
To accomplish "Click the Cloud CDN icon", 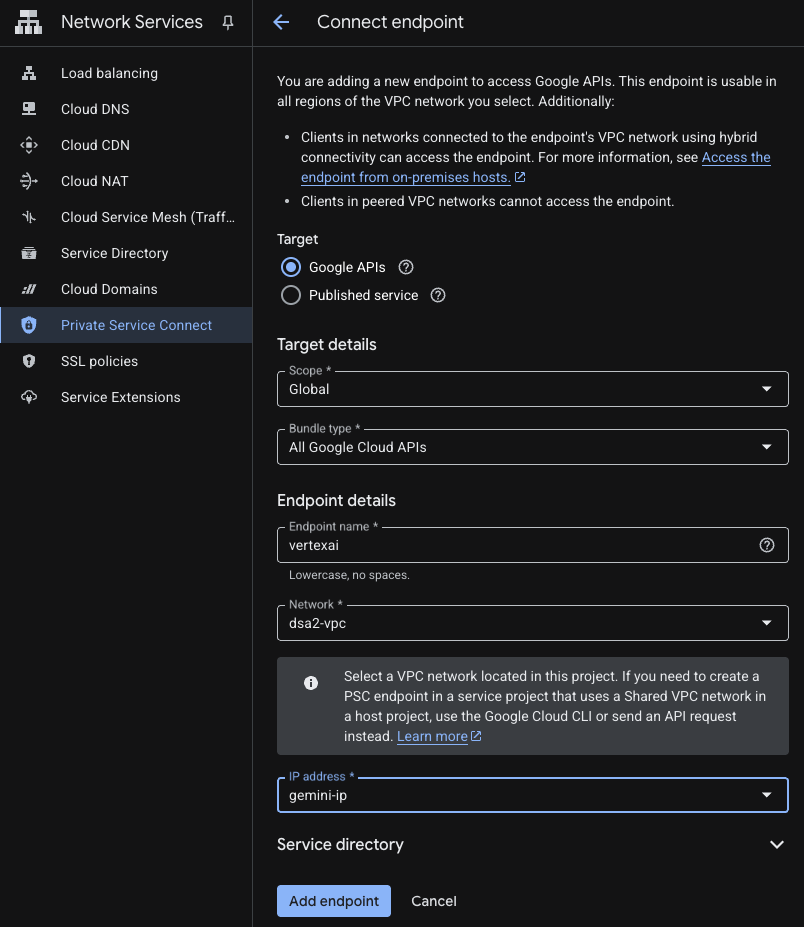I will (29, 145).
